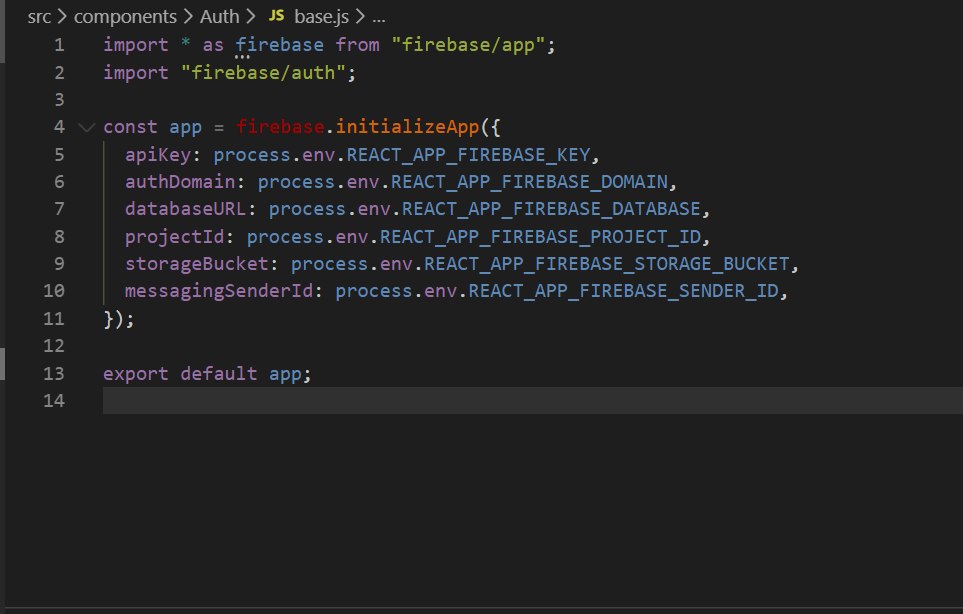Viewport: 963px width, 614px height.
Task: Place cursor on the empty line 14
Action: pyautogui.click(x=532, y=400)
